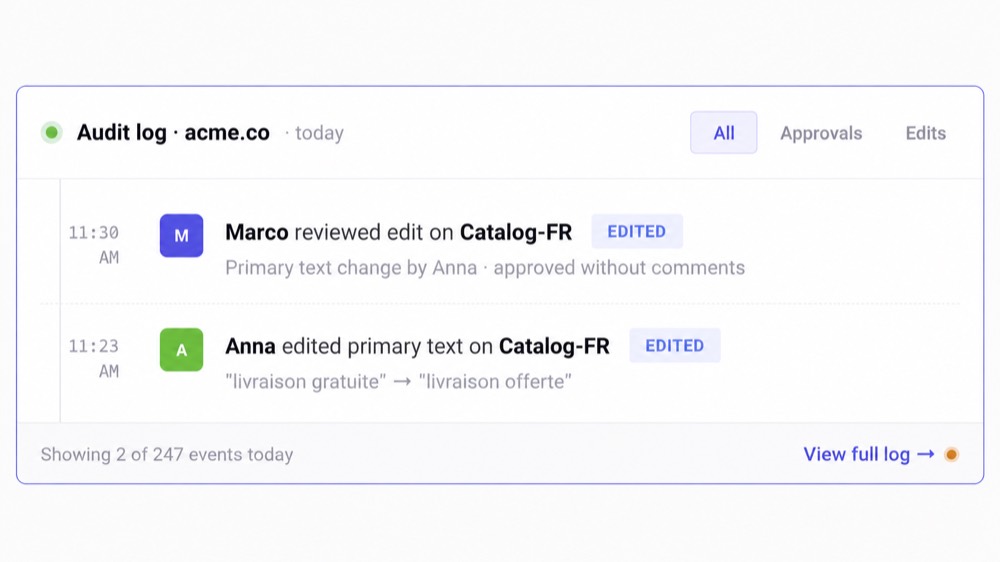Click the EDITED badge on Anna's entry

pyautogui.click(x=675, y=346)
